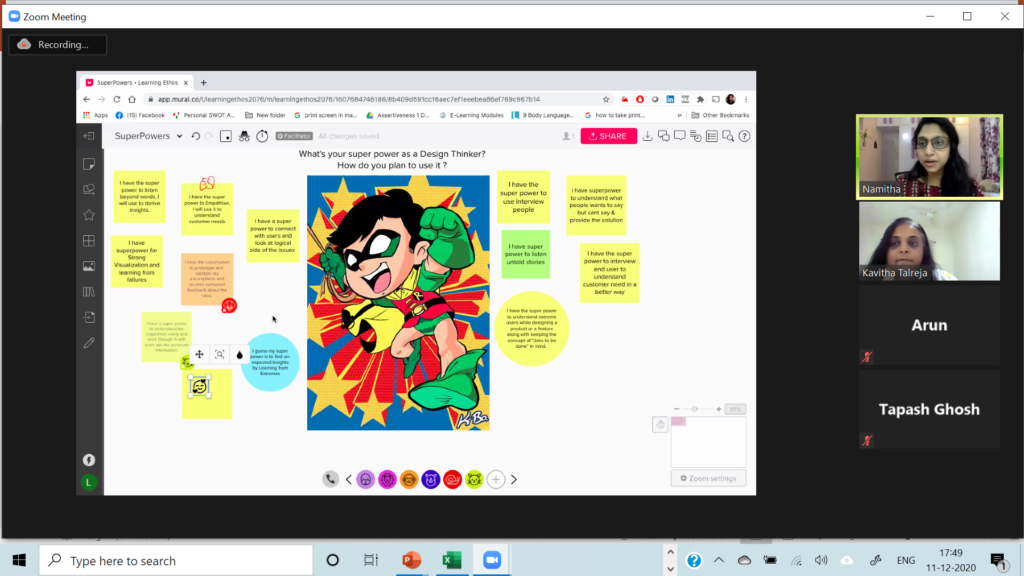Viewport: 1024px width, 576px height.
Task: Select the magenta lion avatar
Action: [387, 479]
